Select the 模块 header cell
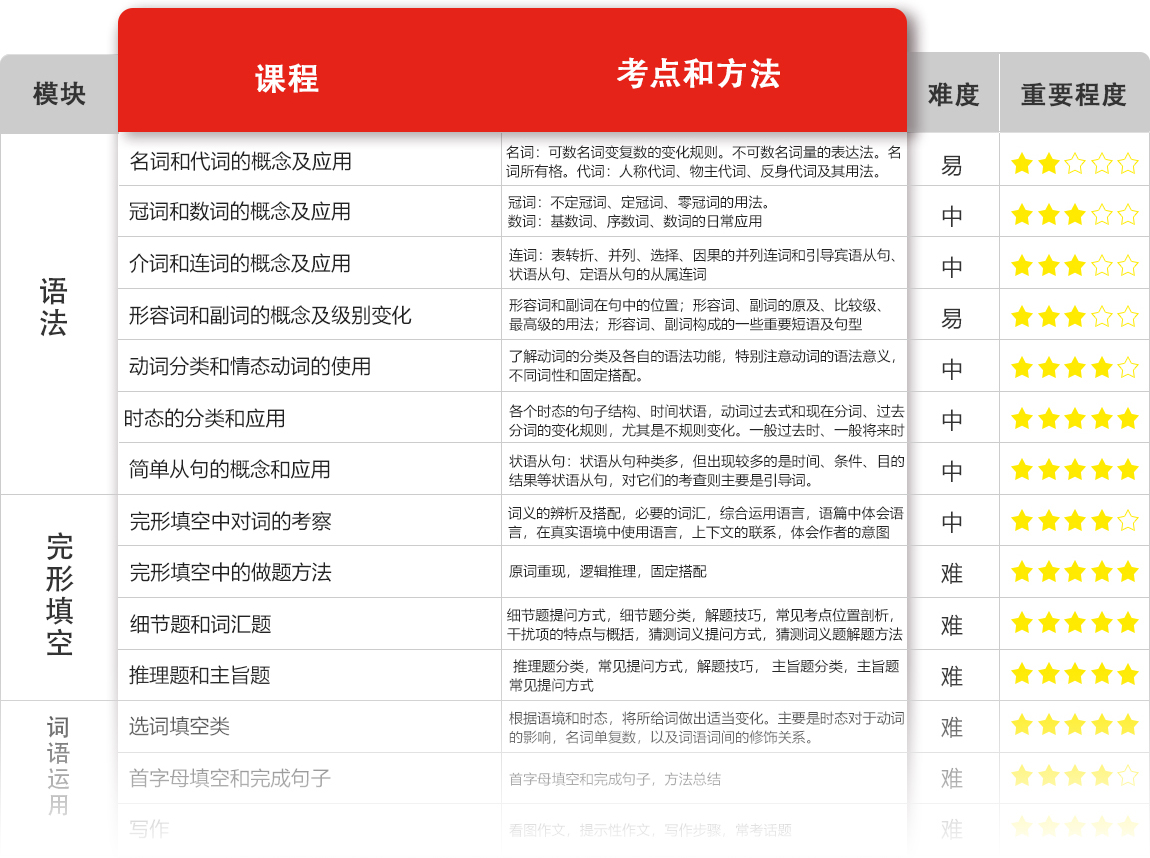 [x=59, y=95]
